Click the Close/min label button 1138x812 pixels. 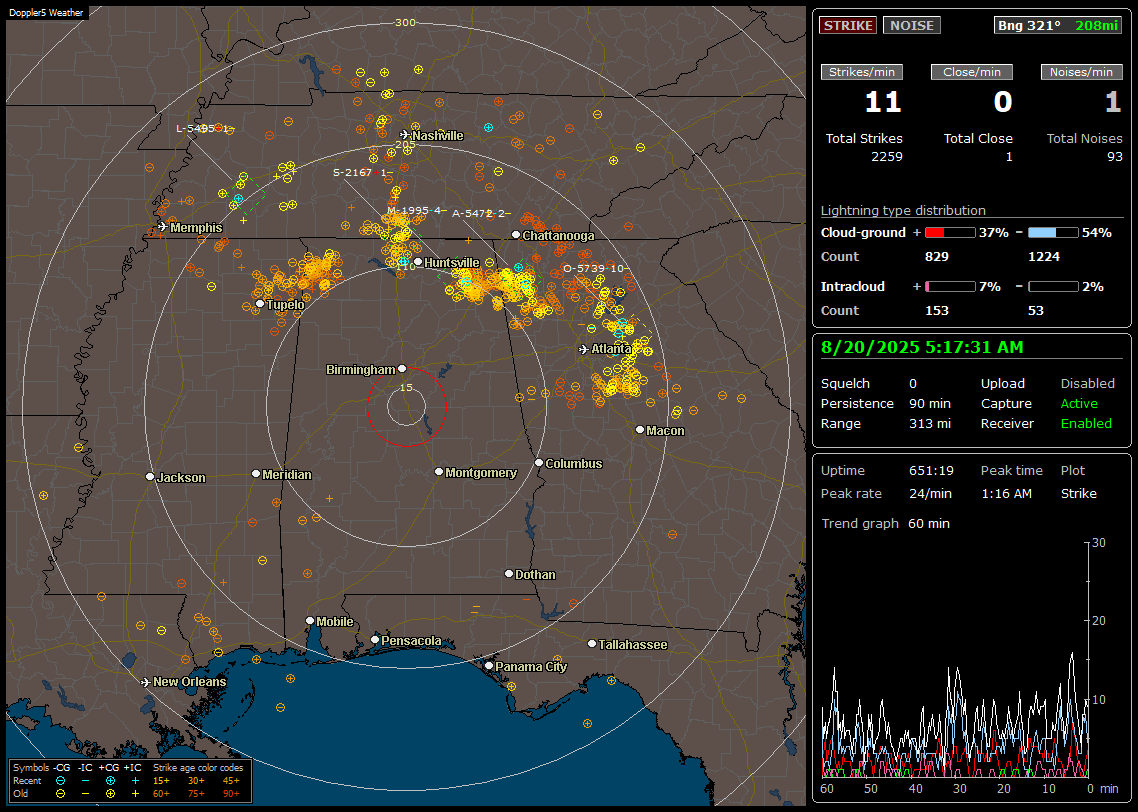click(x=972, y=72)
